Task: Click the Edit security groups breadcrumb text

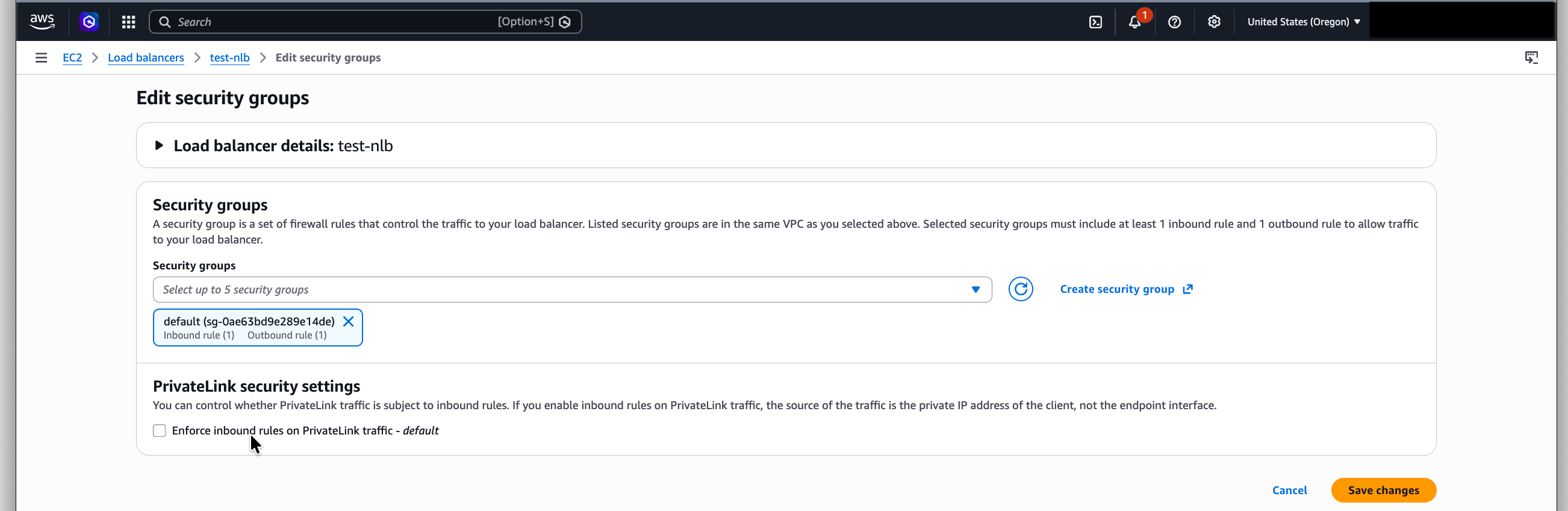Action: (328, 58)
